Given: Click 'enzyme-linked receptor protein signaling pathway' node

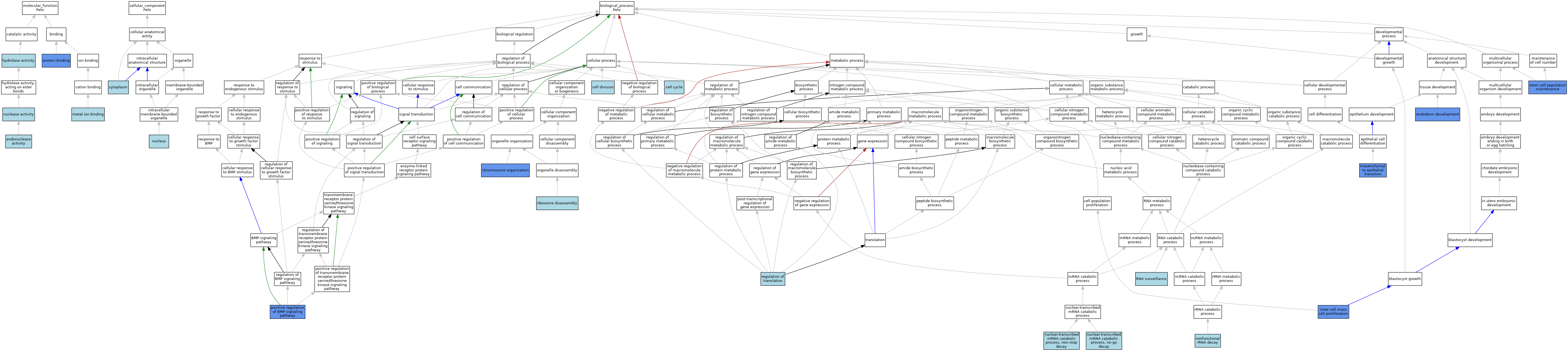Looking at the screenshot, I should click(413, 170).
